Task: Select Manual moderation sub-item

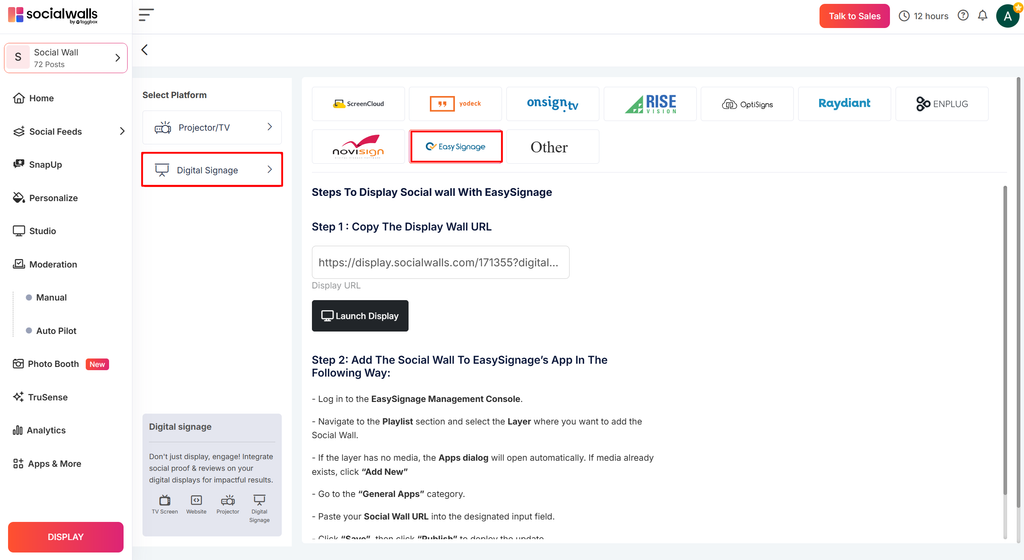Action: click(x=51, y=298)
